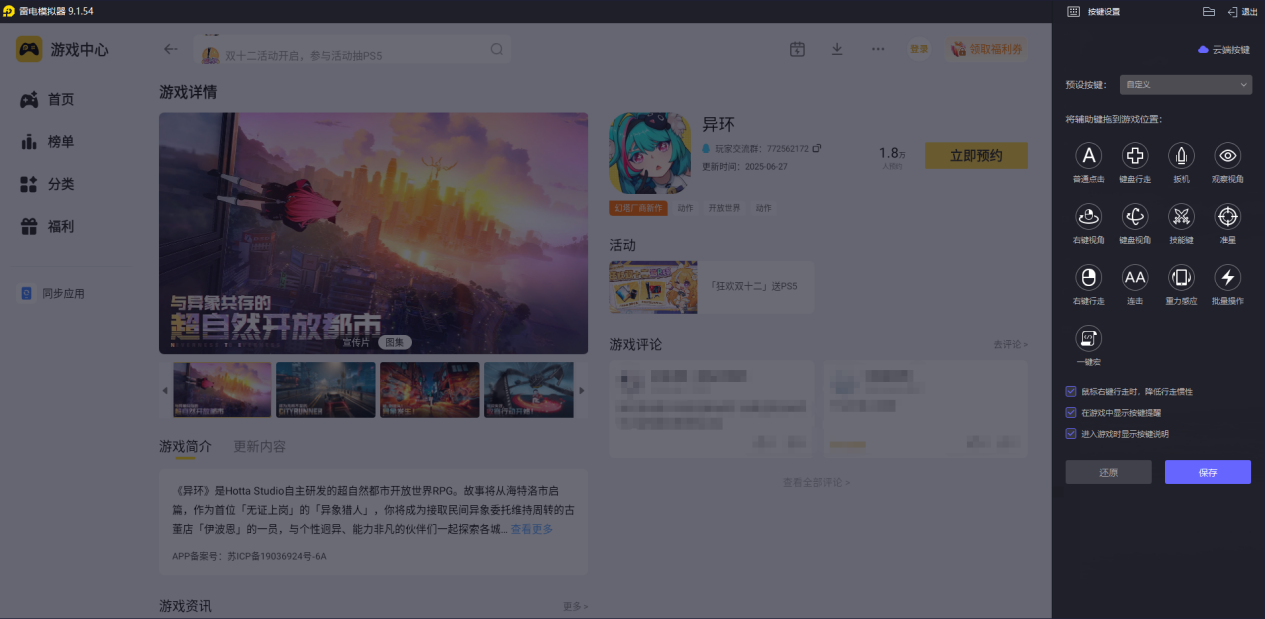Image resolution: width=1265 pixels, height=619 pixels.
Task: Click the 登录 login button
Action: [918, 49]
